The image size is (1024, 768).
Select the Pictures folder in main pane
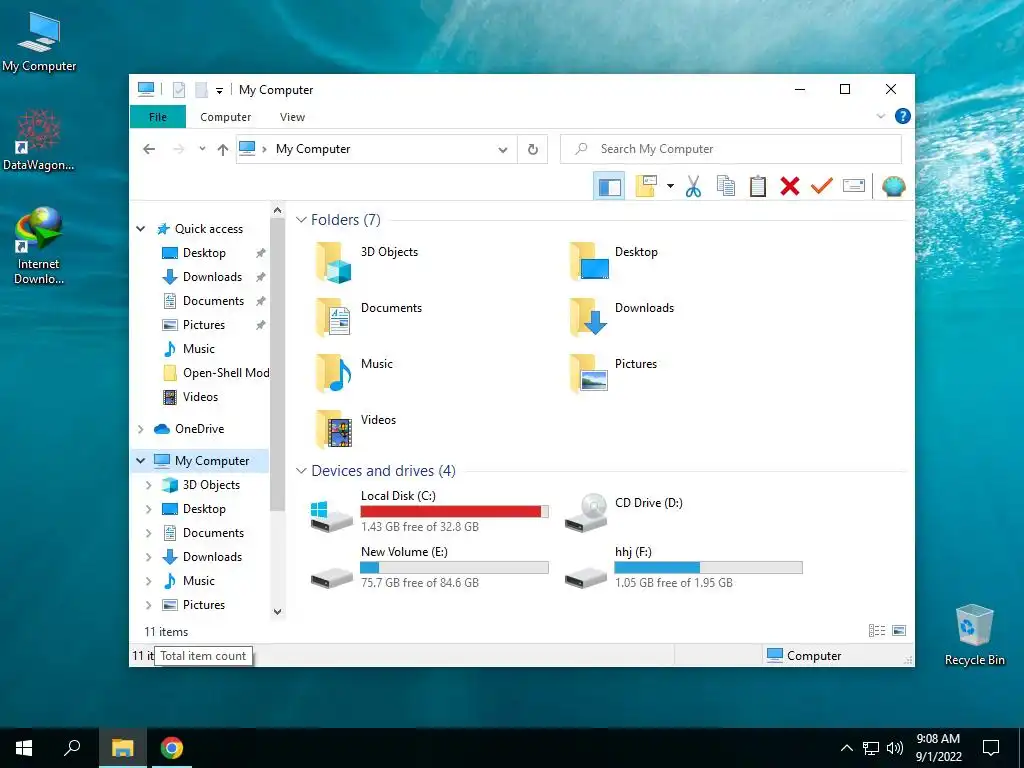[613, 374]
